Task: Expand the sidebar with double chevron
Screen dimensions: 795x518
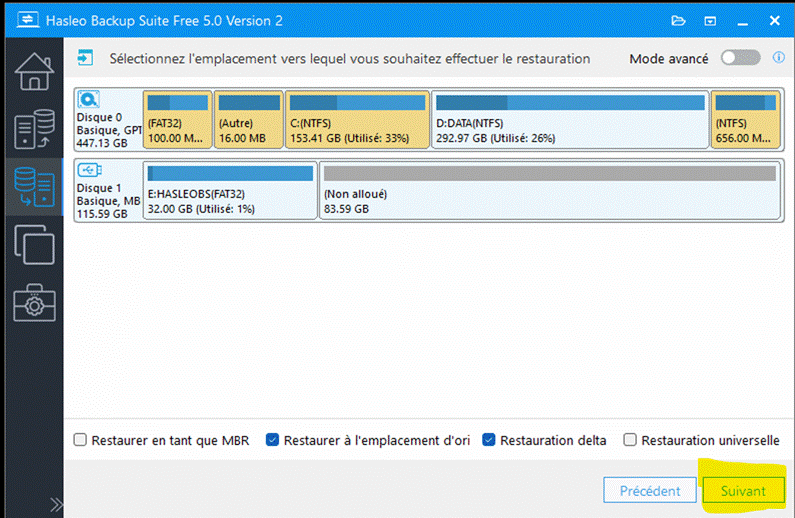Action: tap(56, 504)
